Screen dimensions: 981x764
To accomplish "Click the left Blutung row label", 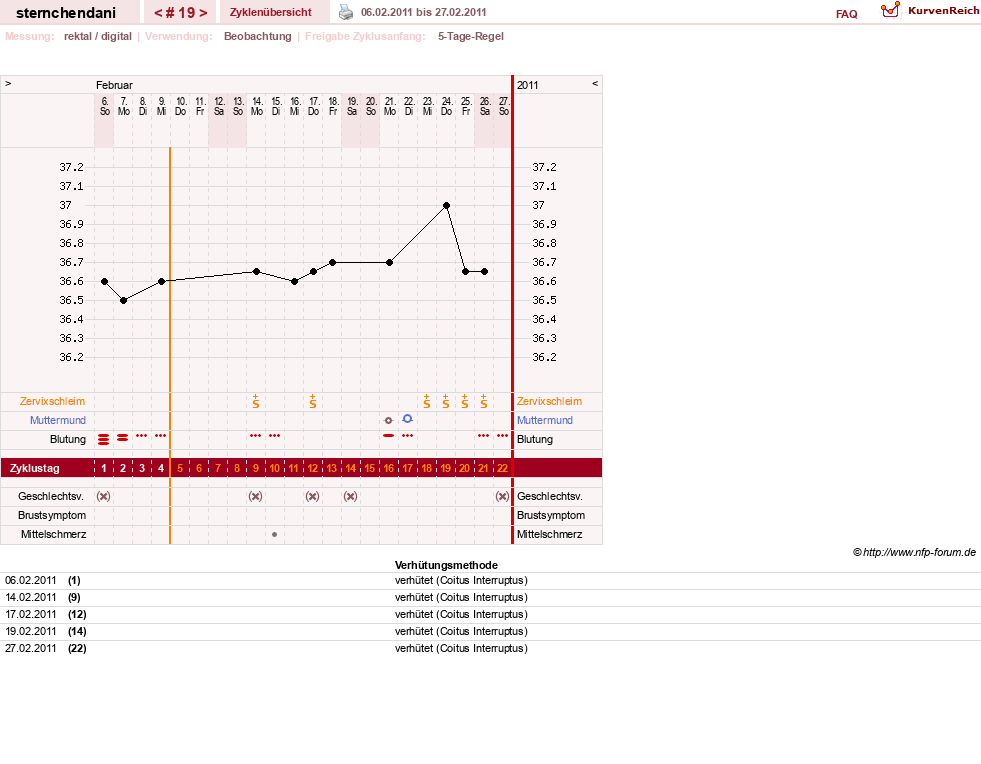I will click(x=68, y=439).
